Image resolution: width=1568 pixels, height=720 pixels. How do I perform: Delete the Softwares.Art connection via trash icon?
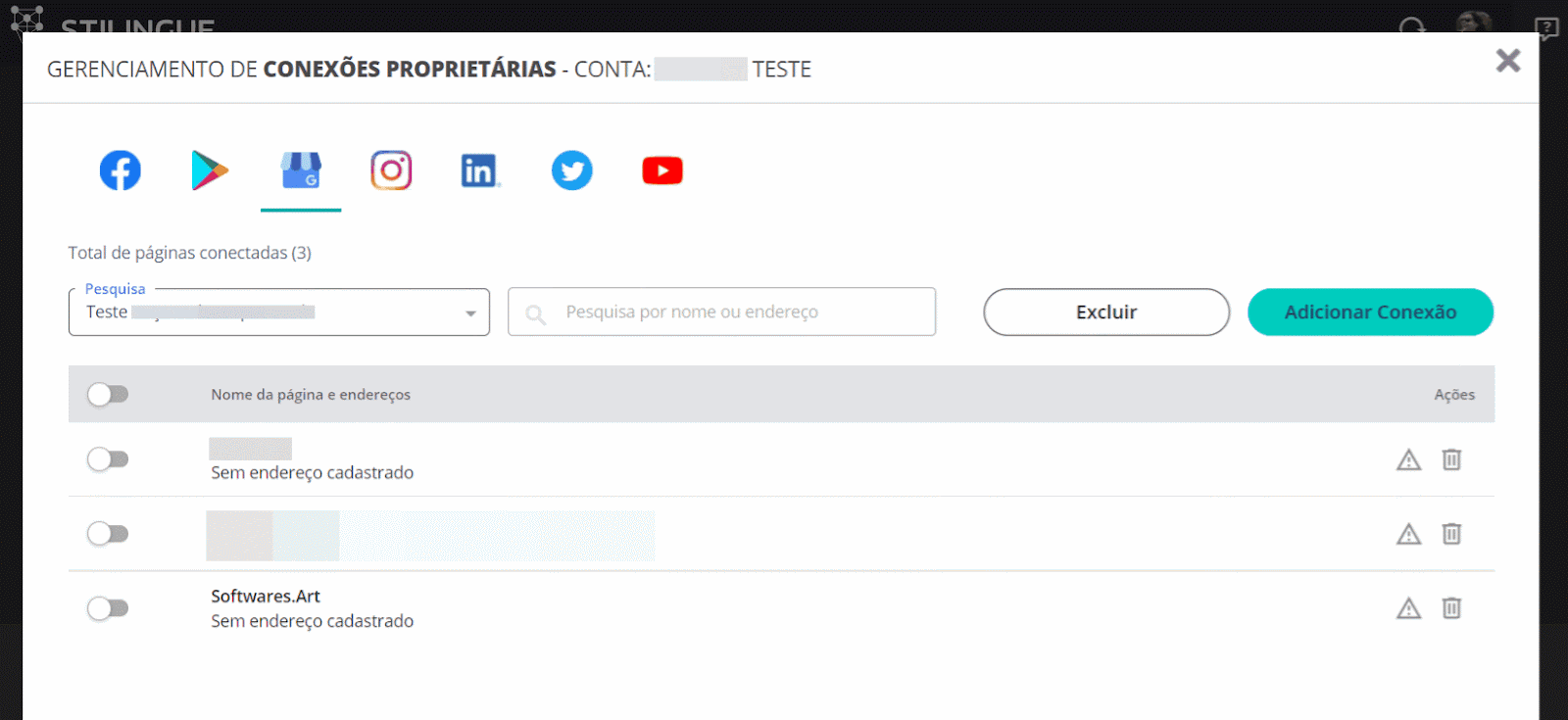pyautogui.click(x=1451, y=608)
